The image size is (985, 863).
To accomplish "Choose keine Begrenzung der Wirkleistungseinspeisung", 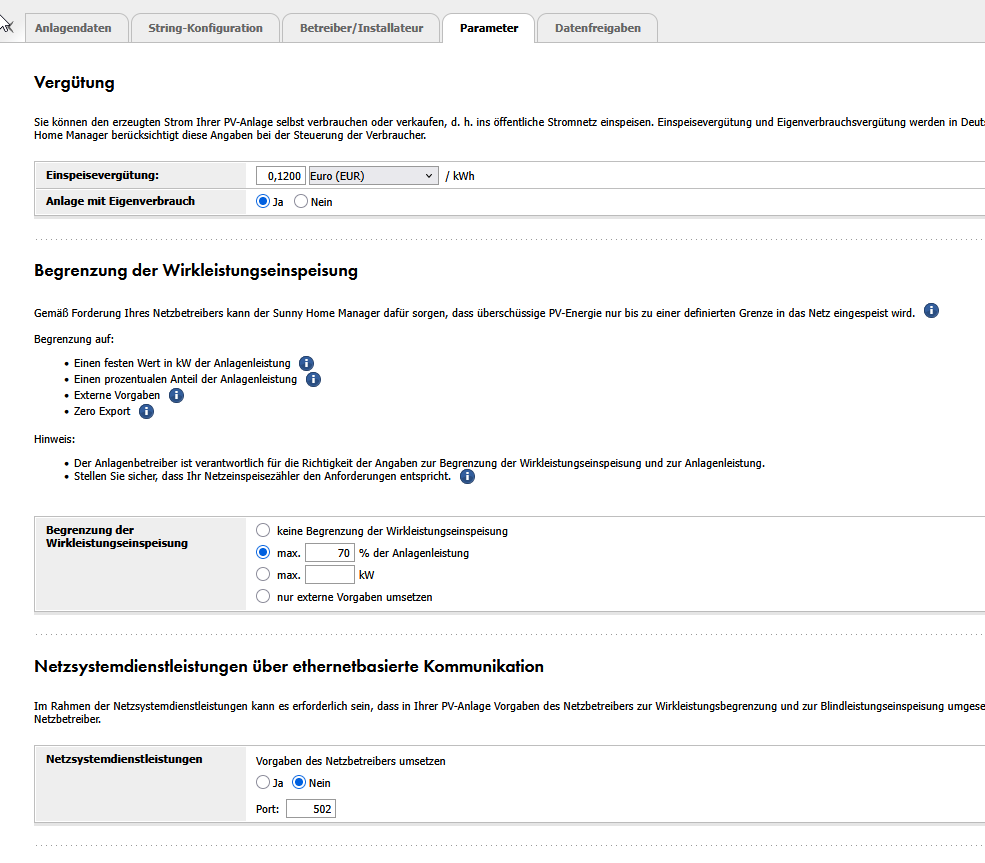I will pos(263,531).
